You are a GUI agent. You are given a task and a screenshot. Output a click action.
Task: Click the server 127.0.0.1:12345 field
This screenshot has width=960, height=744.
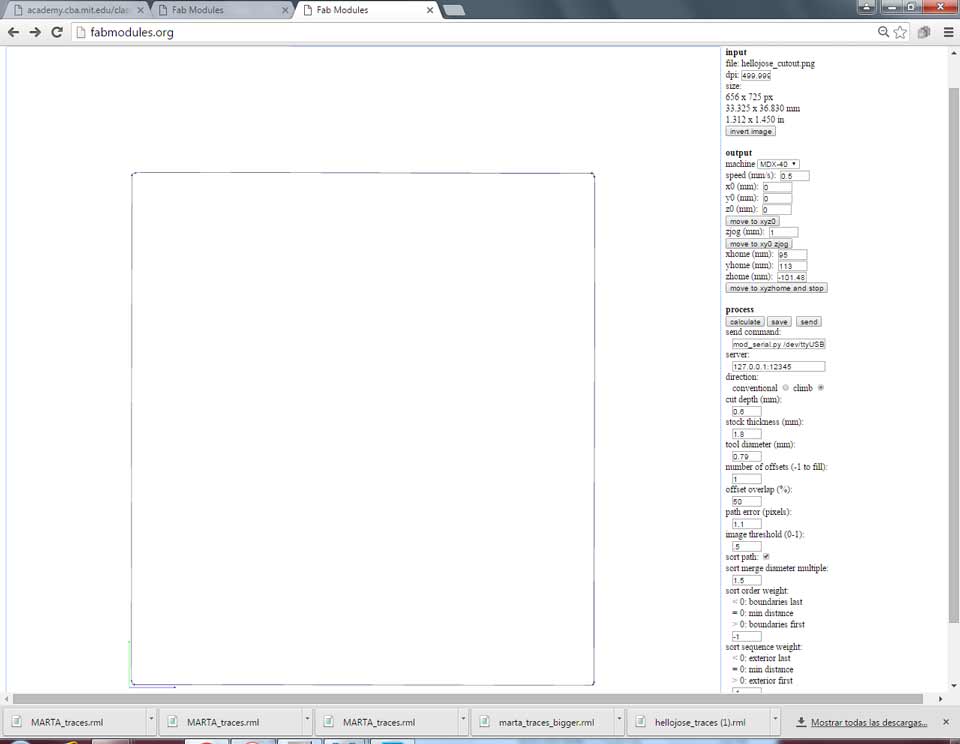tap(778, 366)
